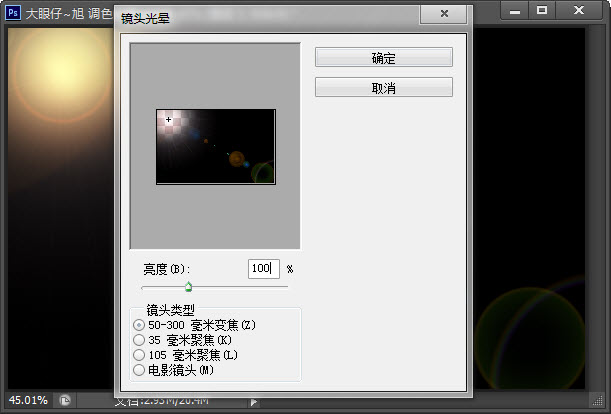This screenshot has height=414, width=611.
Task: Click the 确定 button to apply lens flare
Action: tap(383, 58)
